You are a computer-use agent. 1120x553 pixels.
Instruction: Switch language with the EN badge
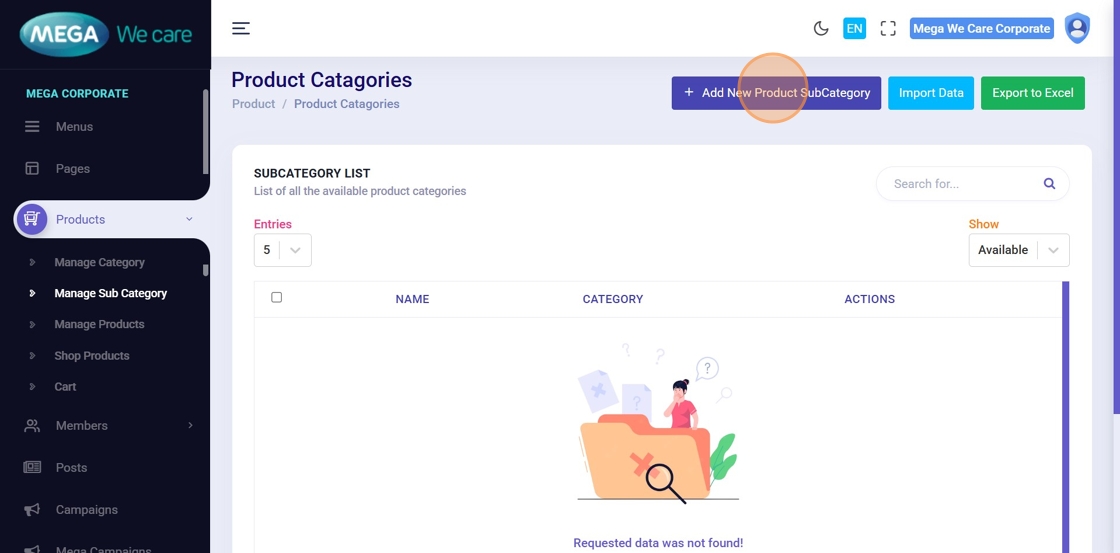pyautogui.click(x=854, y=28)
